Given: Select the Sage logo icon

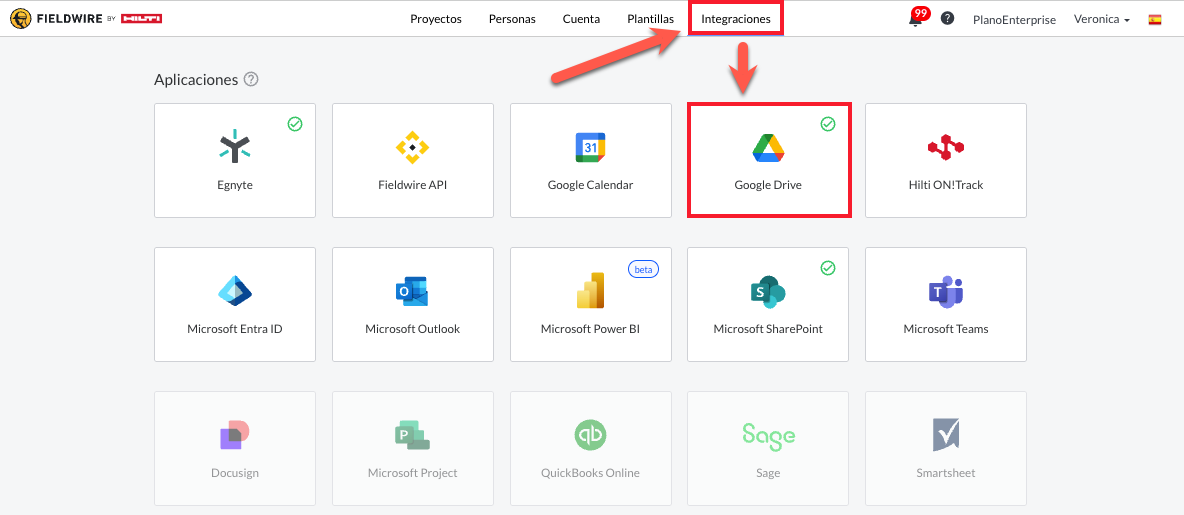Looking at the screenshot, I should coord(769,434).
